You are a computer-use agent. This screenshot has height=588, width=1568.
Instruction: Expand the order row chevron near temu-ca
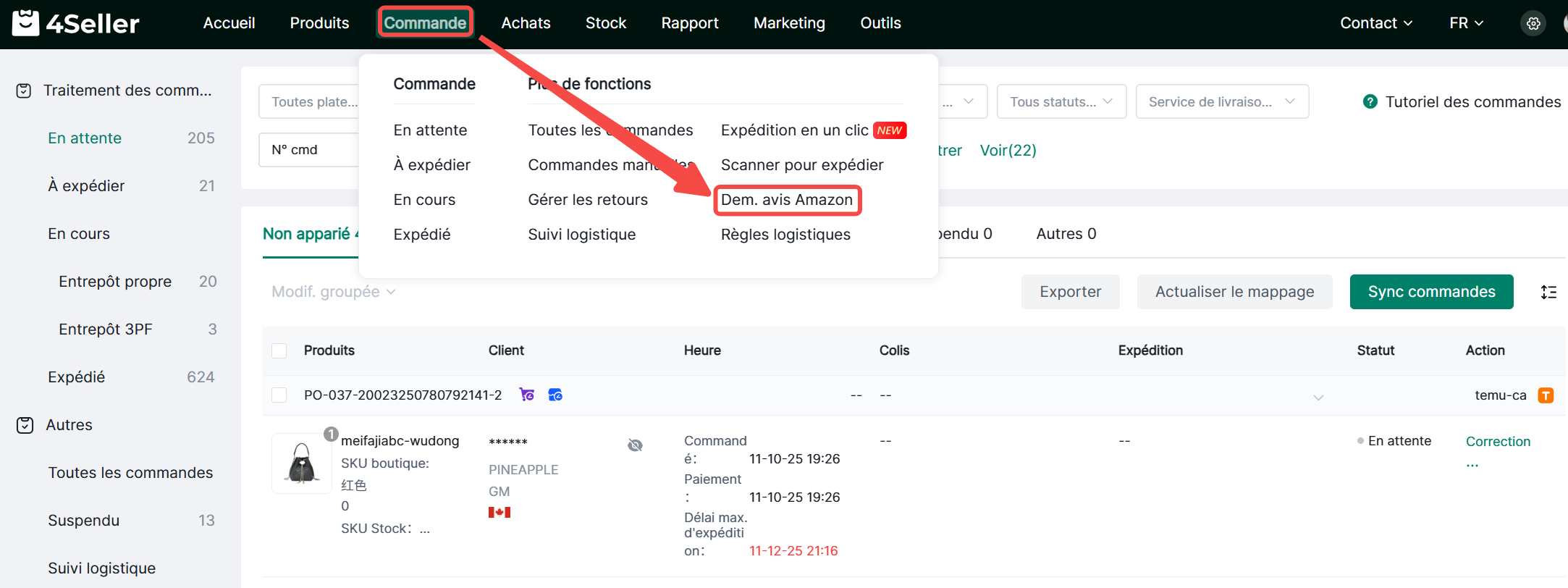click(1318, 398)
